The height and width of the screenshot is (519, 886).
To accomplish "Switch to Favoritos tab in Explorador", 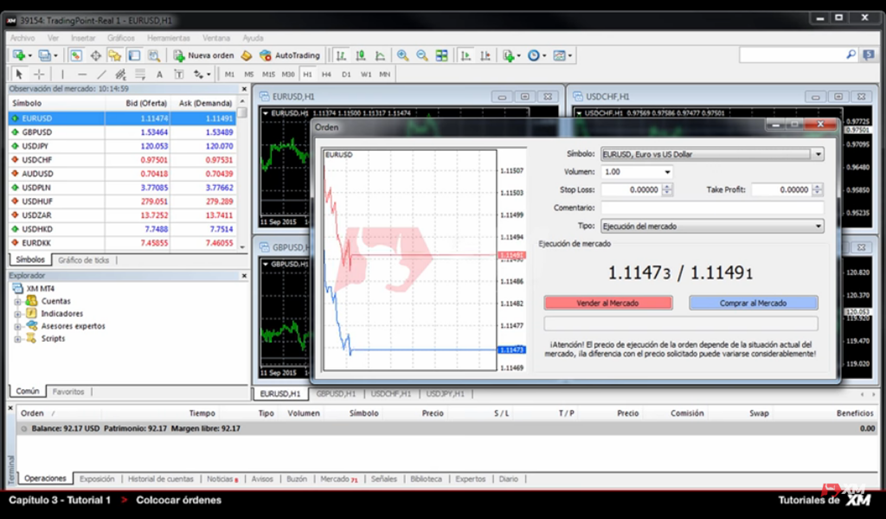I will pyautogui.click(x=68, y=391).
